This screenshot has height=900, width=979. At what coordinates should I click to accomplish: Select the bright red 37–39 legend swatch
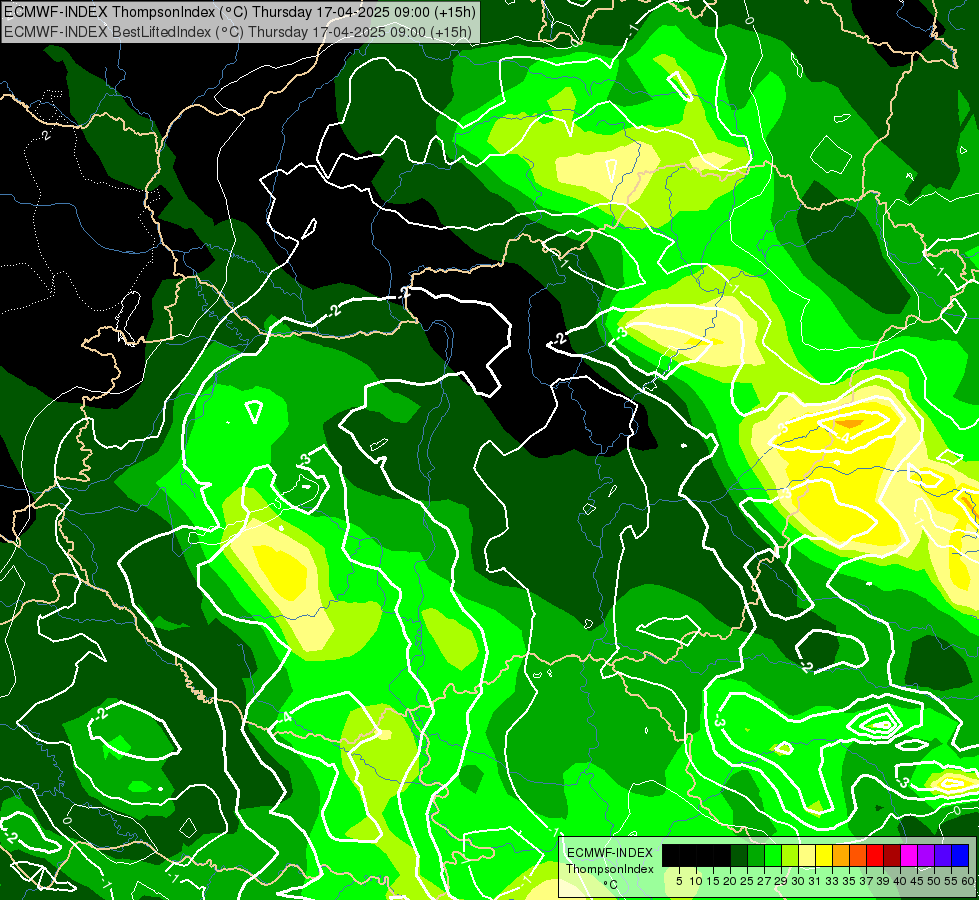click(875, 855)
